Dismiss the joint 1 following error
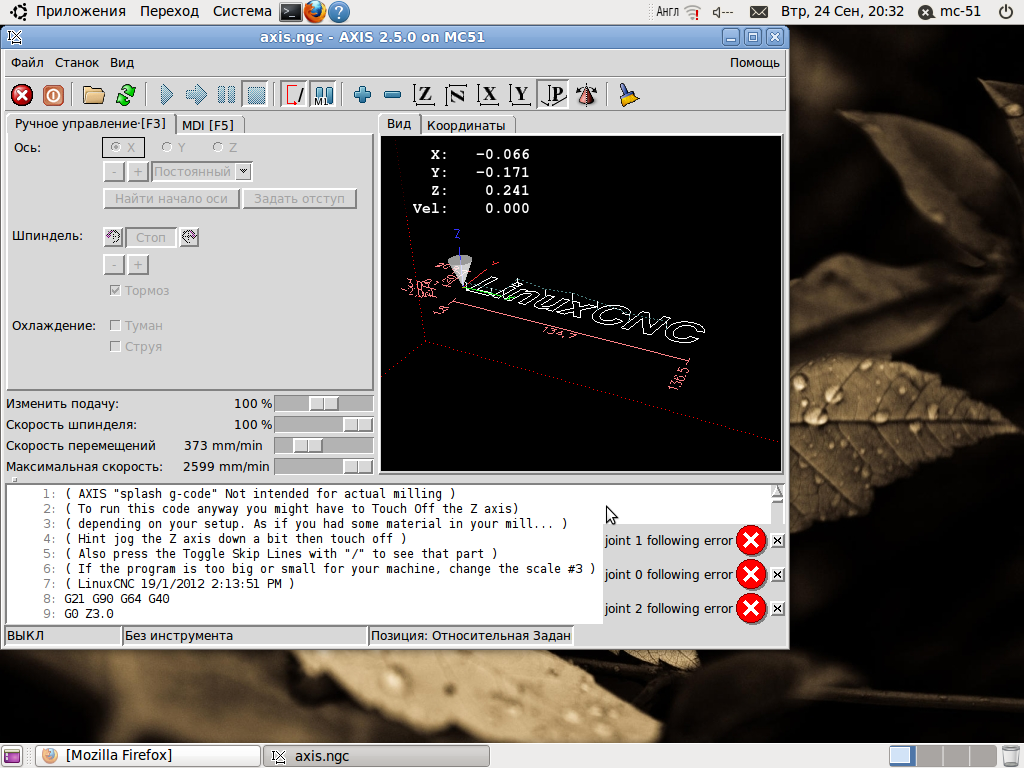1024x768 pixels. tap(778, 541)
